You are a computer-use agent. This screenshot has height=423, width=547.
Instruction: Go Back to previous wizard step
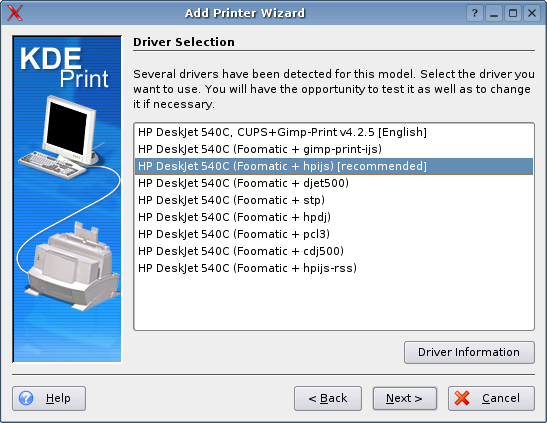point(328,398)
